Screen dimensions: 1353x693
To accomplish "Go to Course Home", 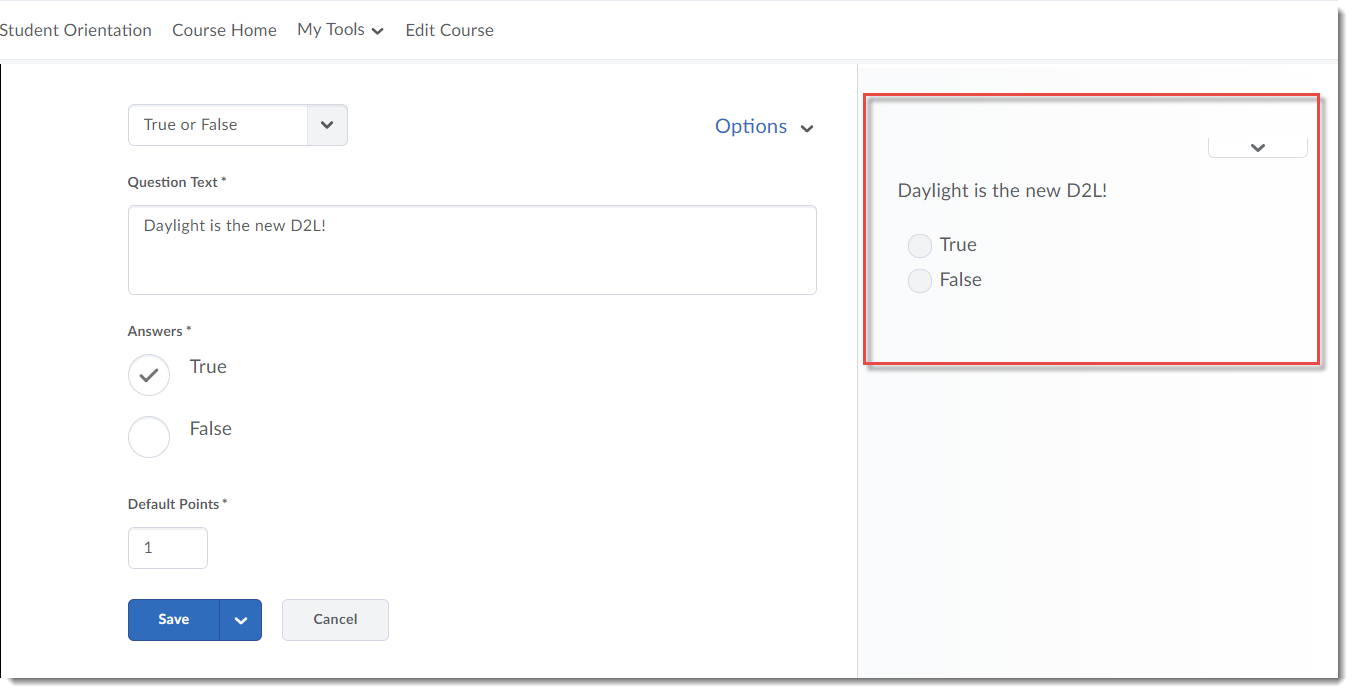I will [x=224, y=30].
